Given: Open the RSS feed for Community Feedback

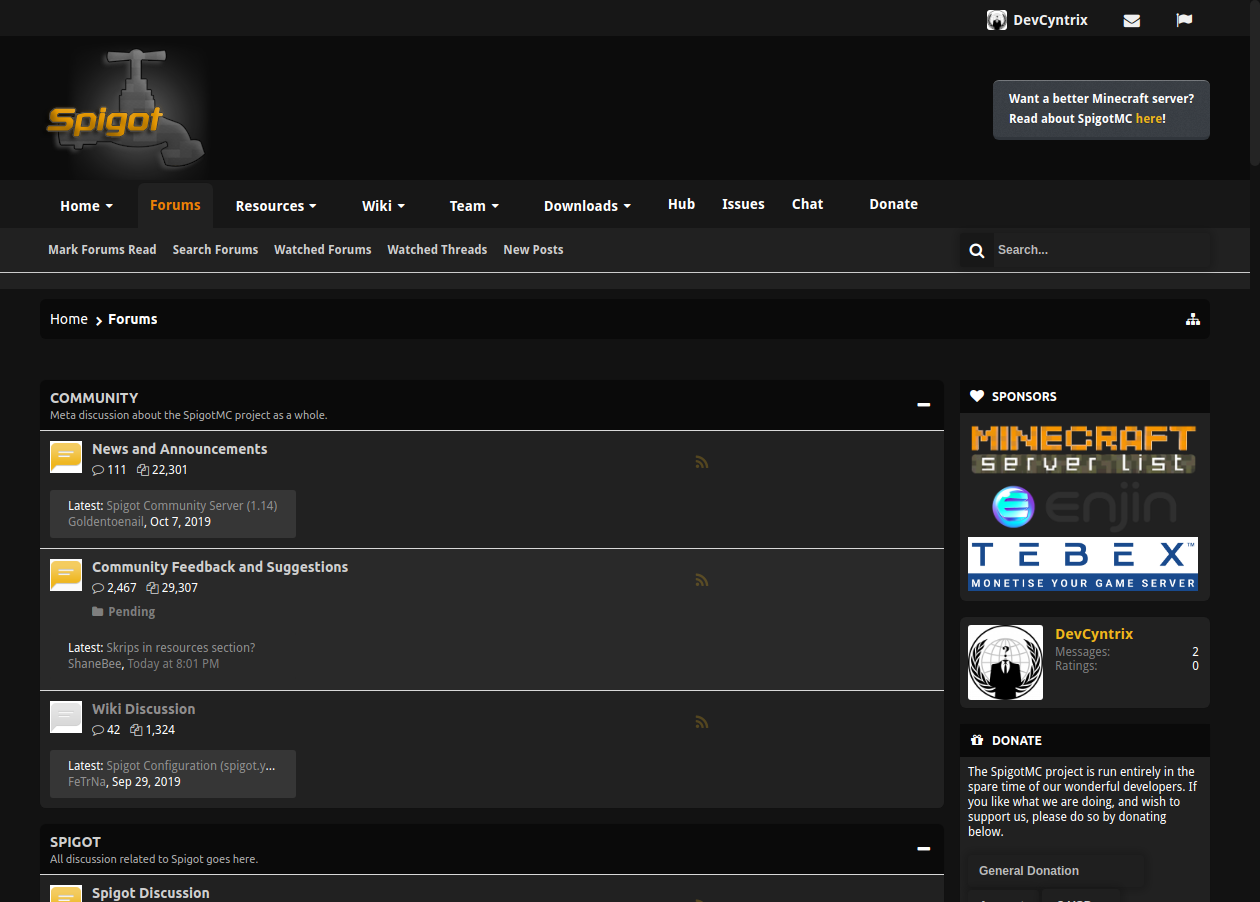Looking at the screenshot, I should point(701,579).
